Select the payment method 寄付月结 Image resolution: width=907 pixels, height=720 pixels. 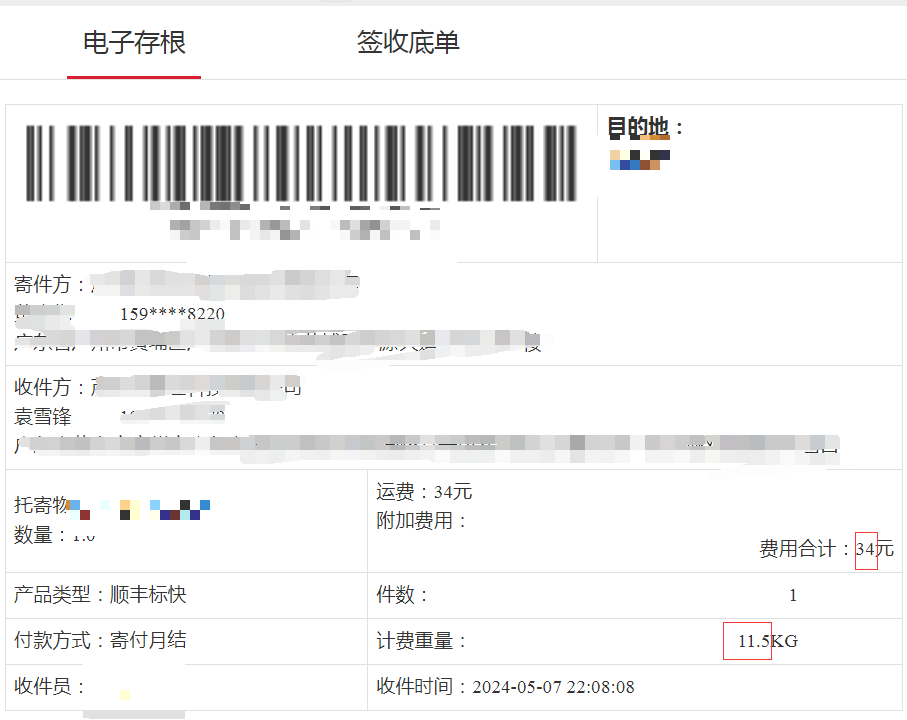[x=148, y=640]
